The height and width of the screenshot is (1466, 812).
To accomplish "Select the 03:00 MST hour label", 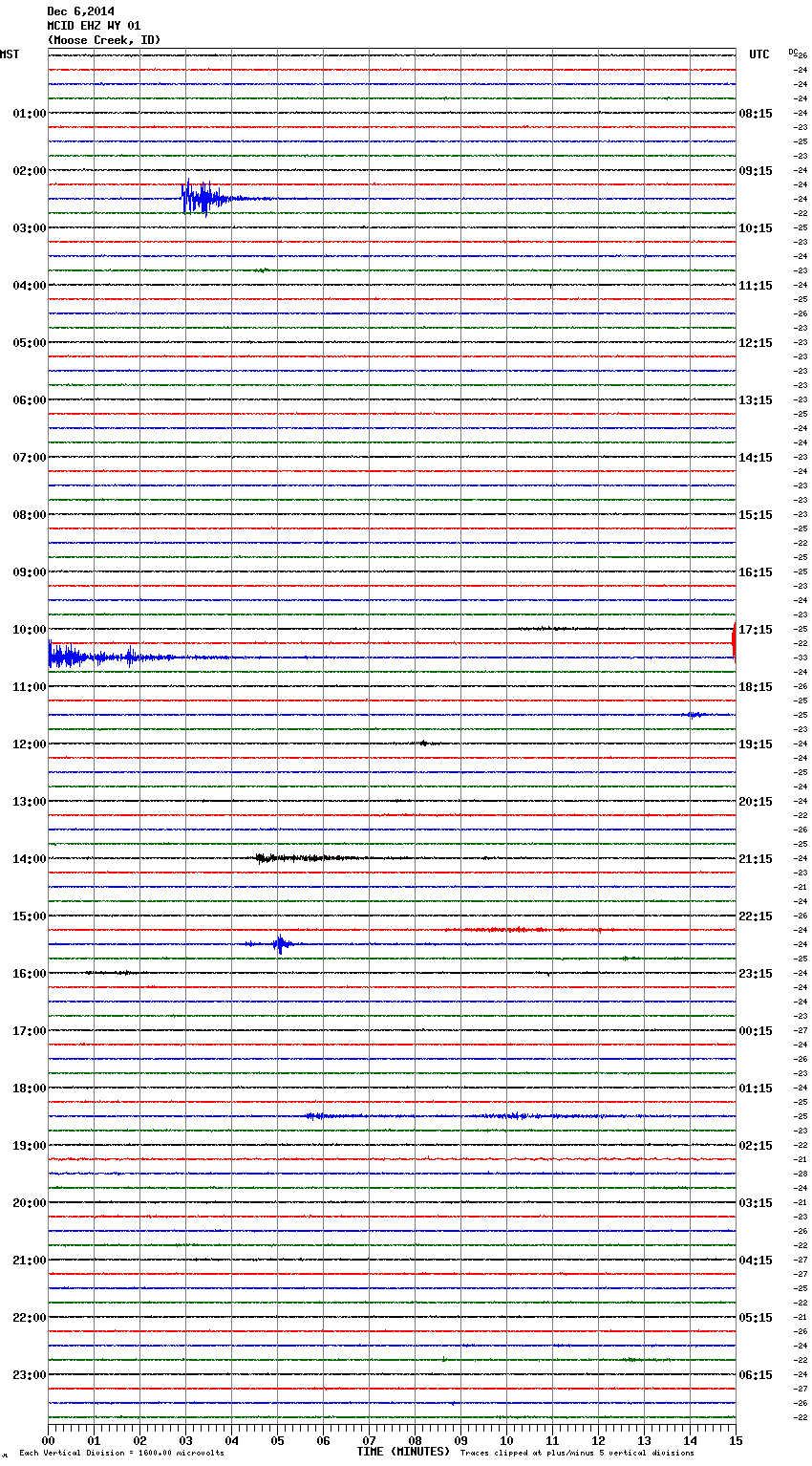I will coord(30,228).
